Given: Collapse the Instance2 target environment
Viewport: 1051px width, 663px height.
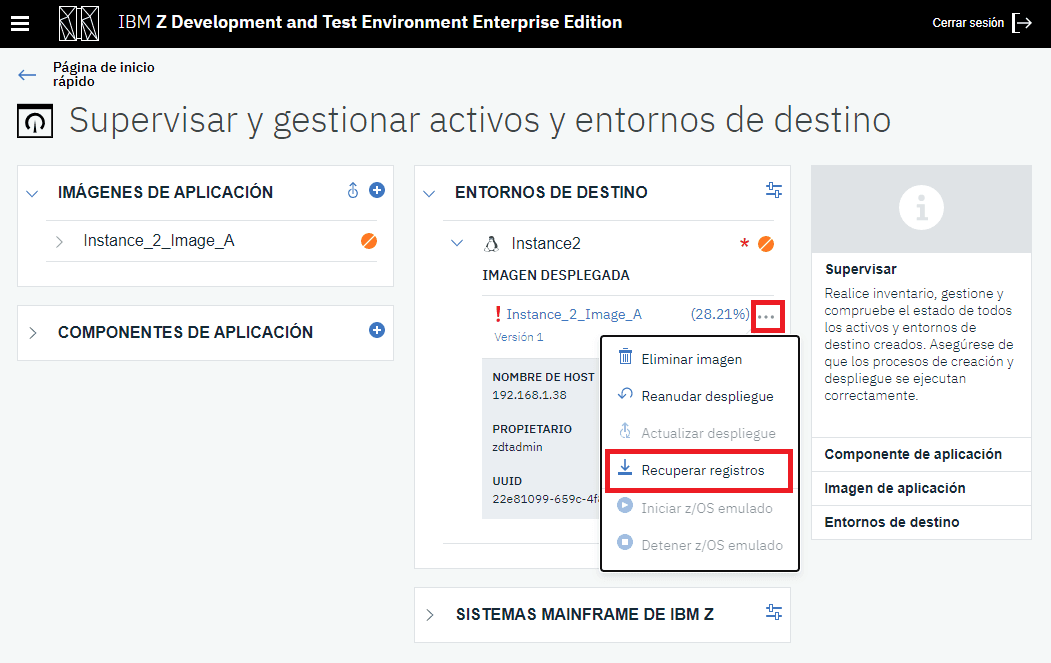Looking at the screenshot, I should click(x=457, y=243).
